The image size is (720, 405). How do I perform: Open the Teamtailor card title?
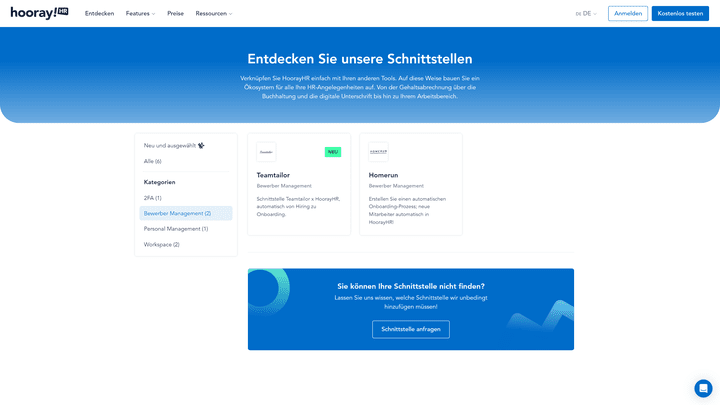tap(273, 175)
